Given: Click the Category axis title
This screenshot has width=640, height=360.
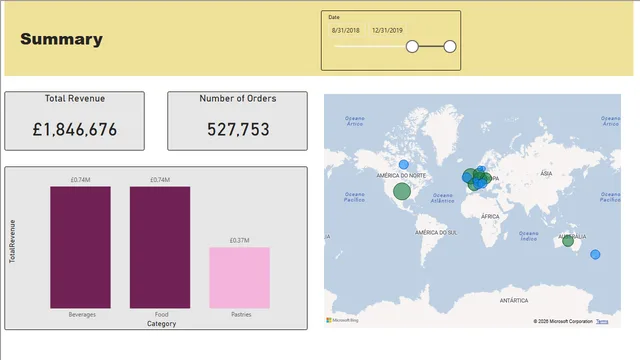Looking at the screenshot, I should pyautogui.click(x=162, y=324).
